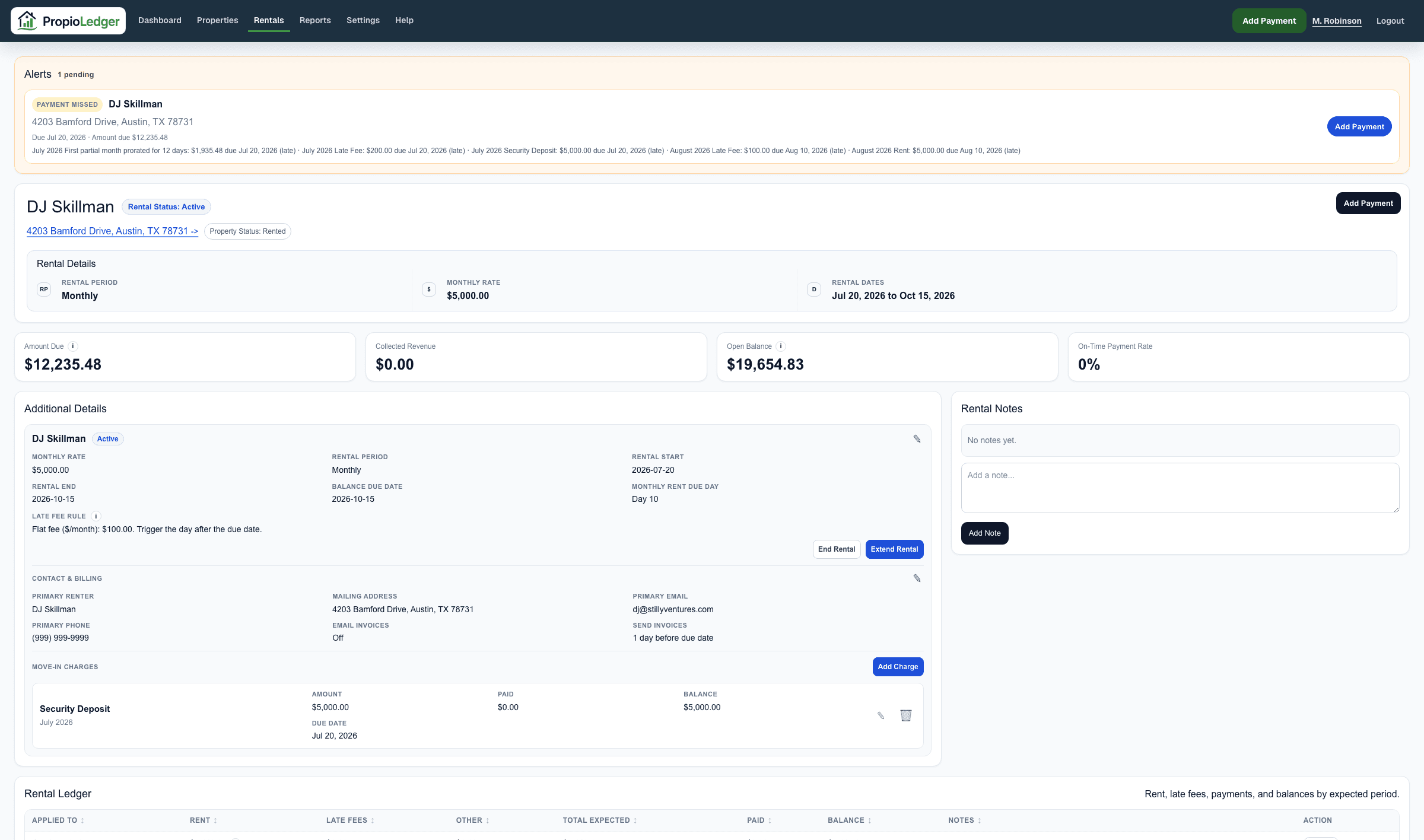
Task: Open the Reports section
Action: [x=315, y=20]
